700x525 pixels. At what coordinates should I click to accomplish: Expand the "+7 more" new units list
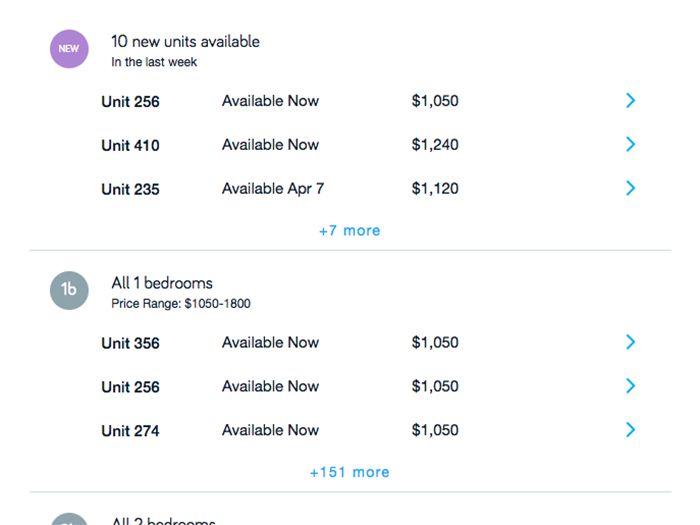click(349, 230)
